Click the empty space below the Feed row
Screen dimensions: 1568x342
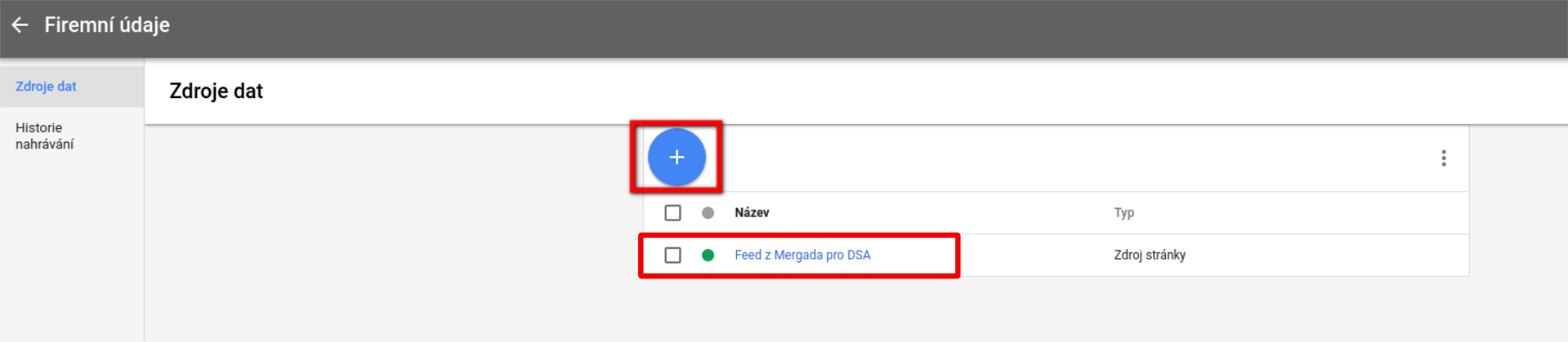tap(1056, 308)
